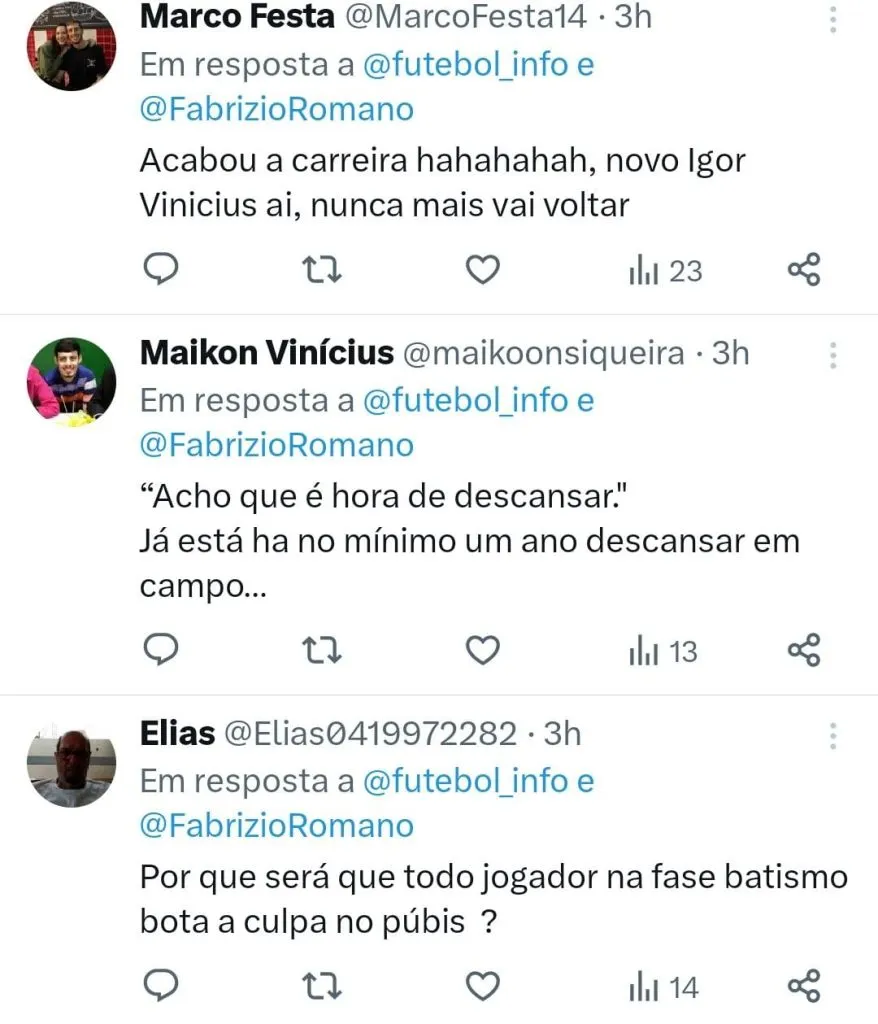Like Elias's tweet
The height and width of the screenshot is (1024, 878).
[x=483, y=988]
